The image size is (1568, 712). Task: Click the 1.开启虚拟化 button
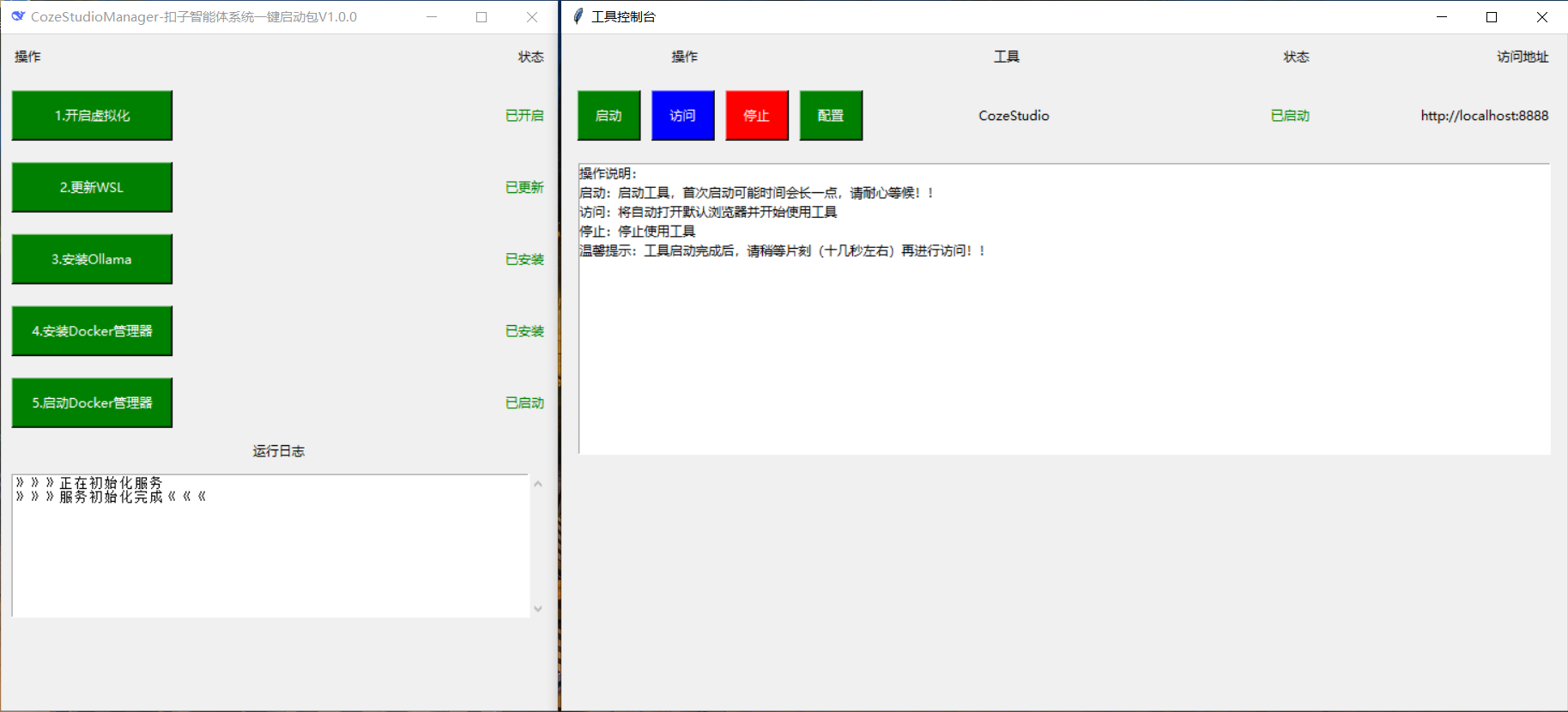point(92,115)
